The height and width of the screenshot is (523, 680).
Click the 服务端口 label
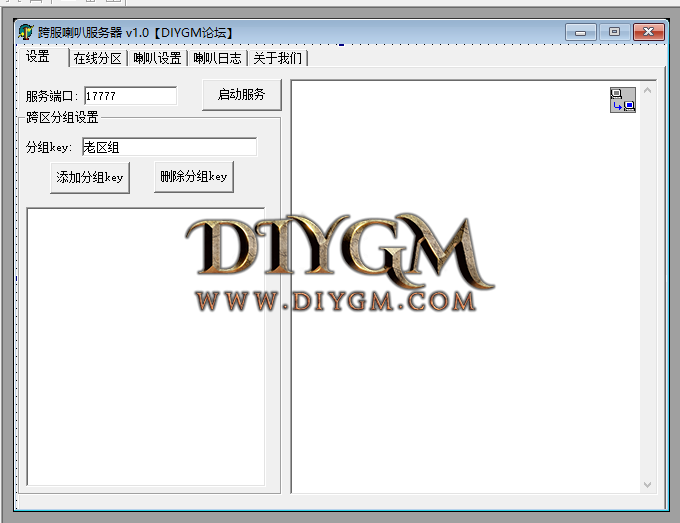pyautogui.click(x=52, y=96)
